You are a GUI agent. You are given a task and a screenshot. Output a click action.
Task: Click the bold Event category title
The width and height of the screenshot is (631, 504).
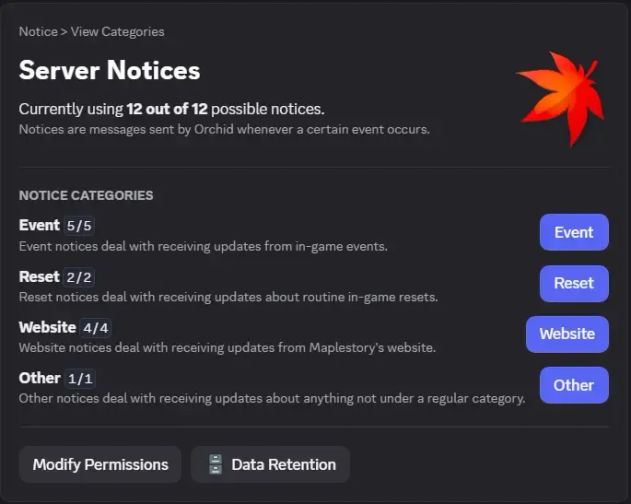[39, 225]
